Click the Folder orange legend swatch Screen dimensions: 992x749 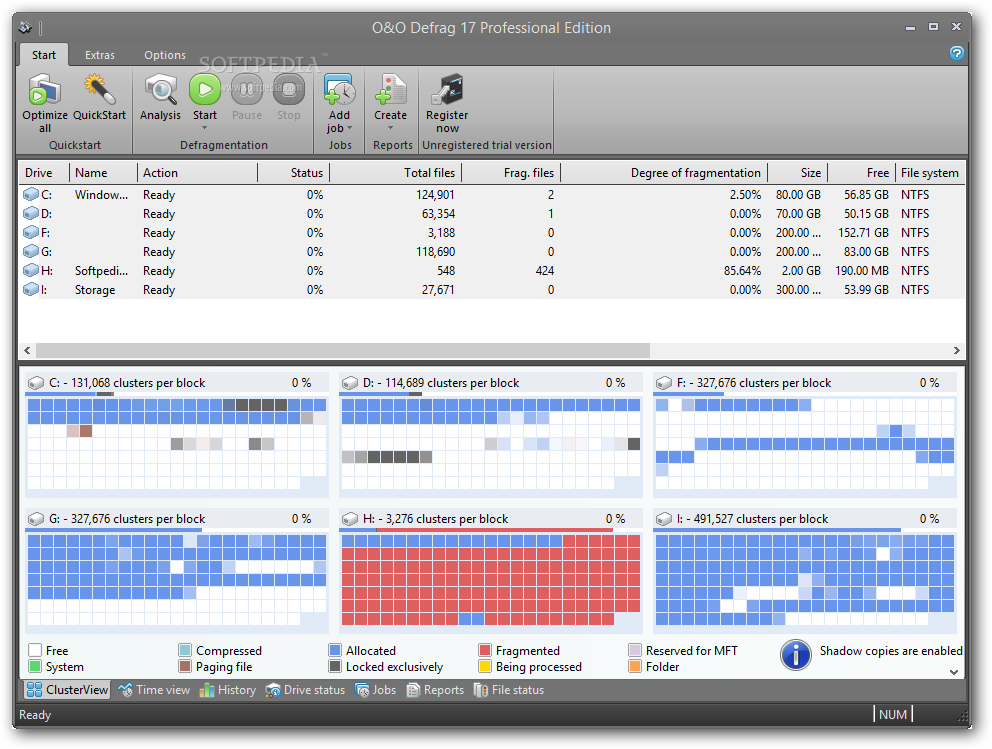click(635, 666)
